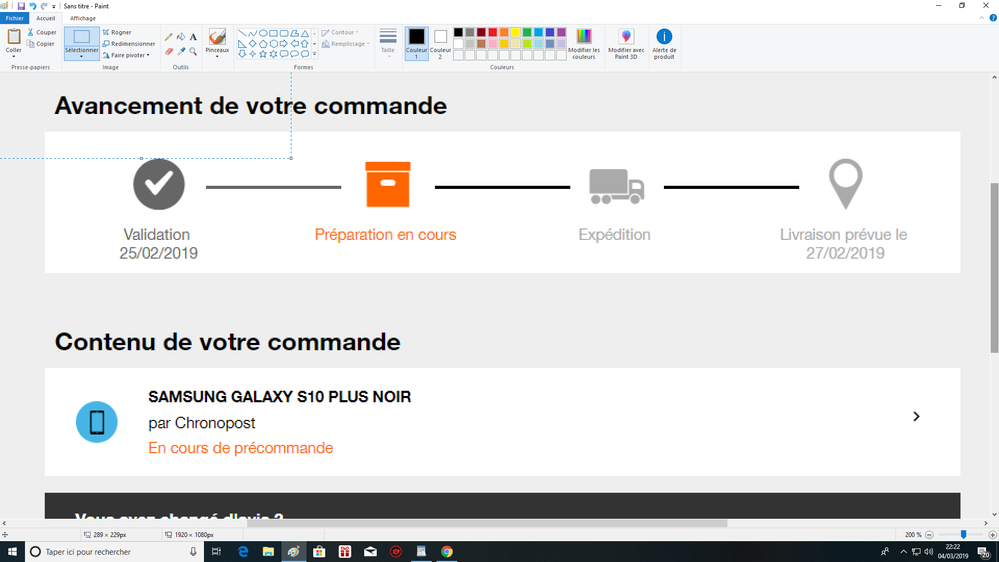Screen dimensions: 999x562
Task: Open Modifier les couleurs color editor
Action: coord(584,43)
